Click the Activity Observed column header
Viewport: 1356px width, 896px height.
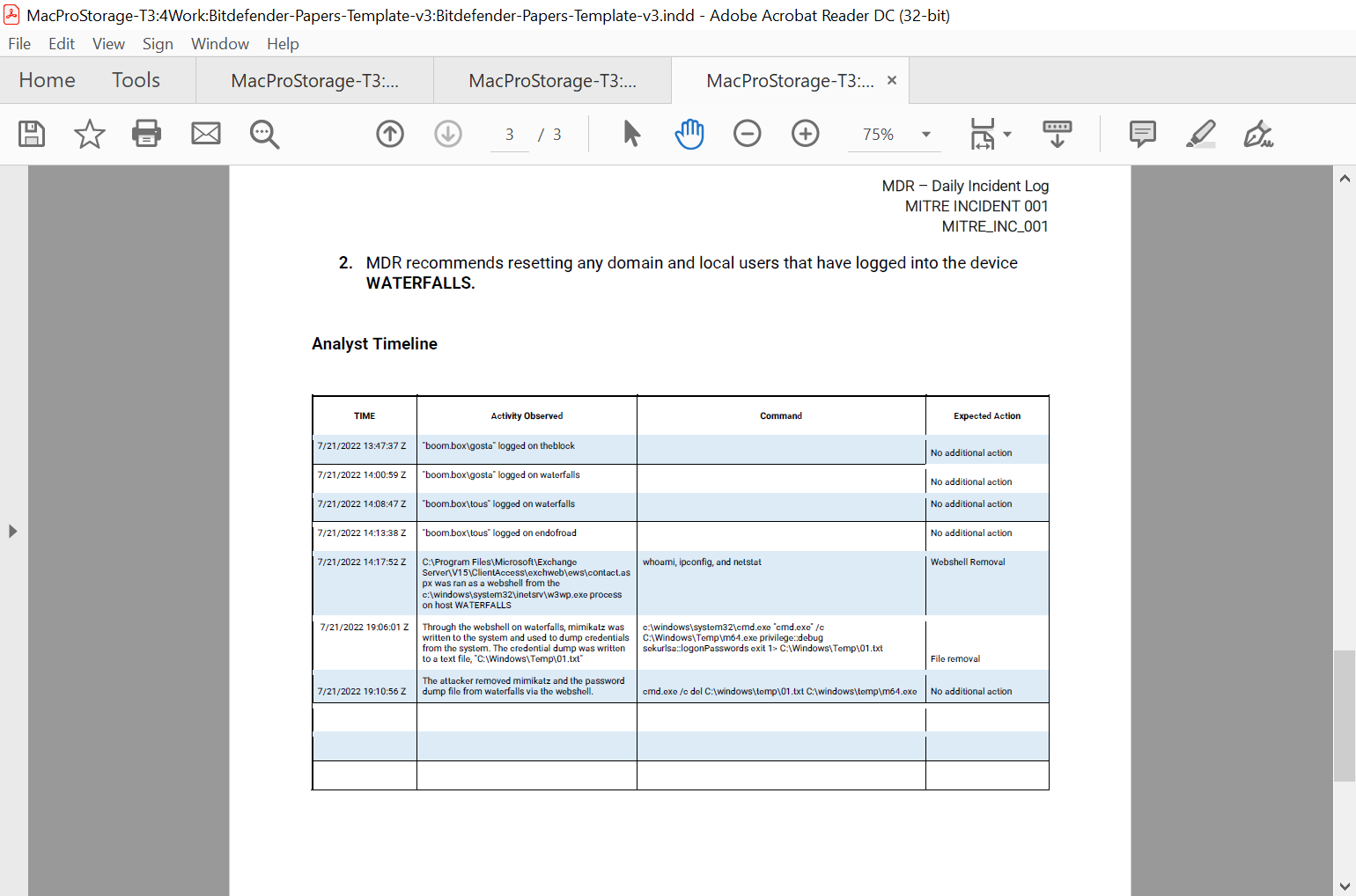[527, 416]
